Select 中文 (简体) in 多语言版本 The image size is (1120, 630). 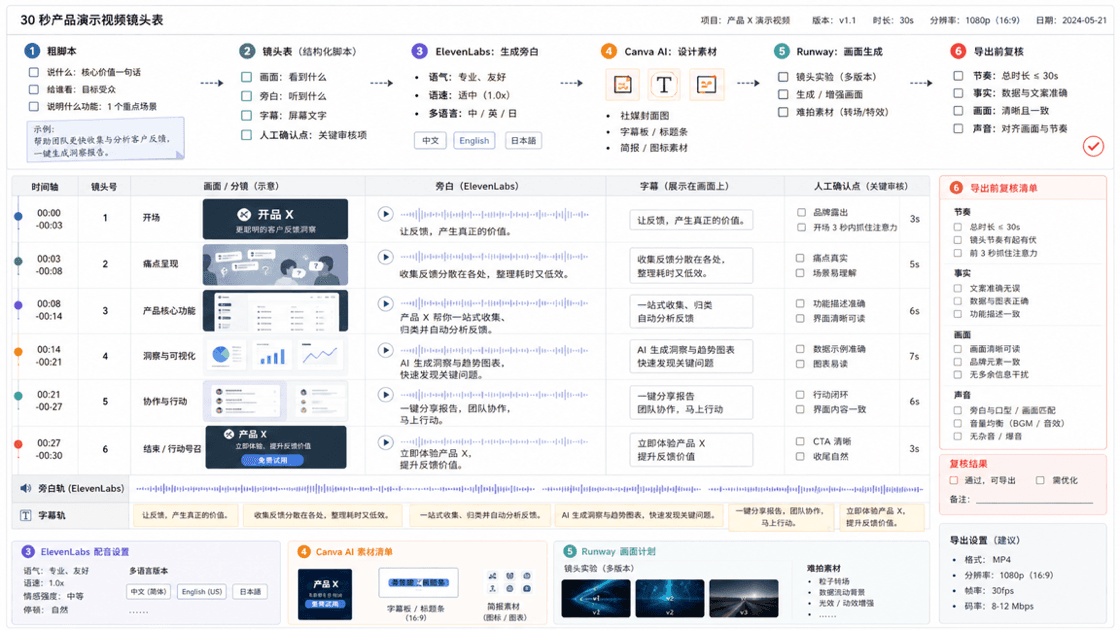pos(149,591)
